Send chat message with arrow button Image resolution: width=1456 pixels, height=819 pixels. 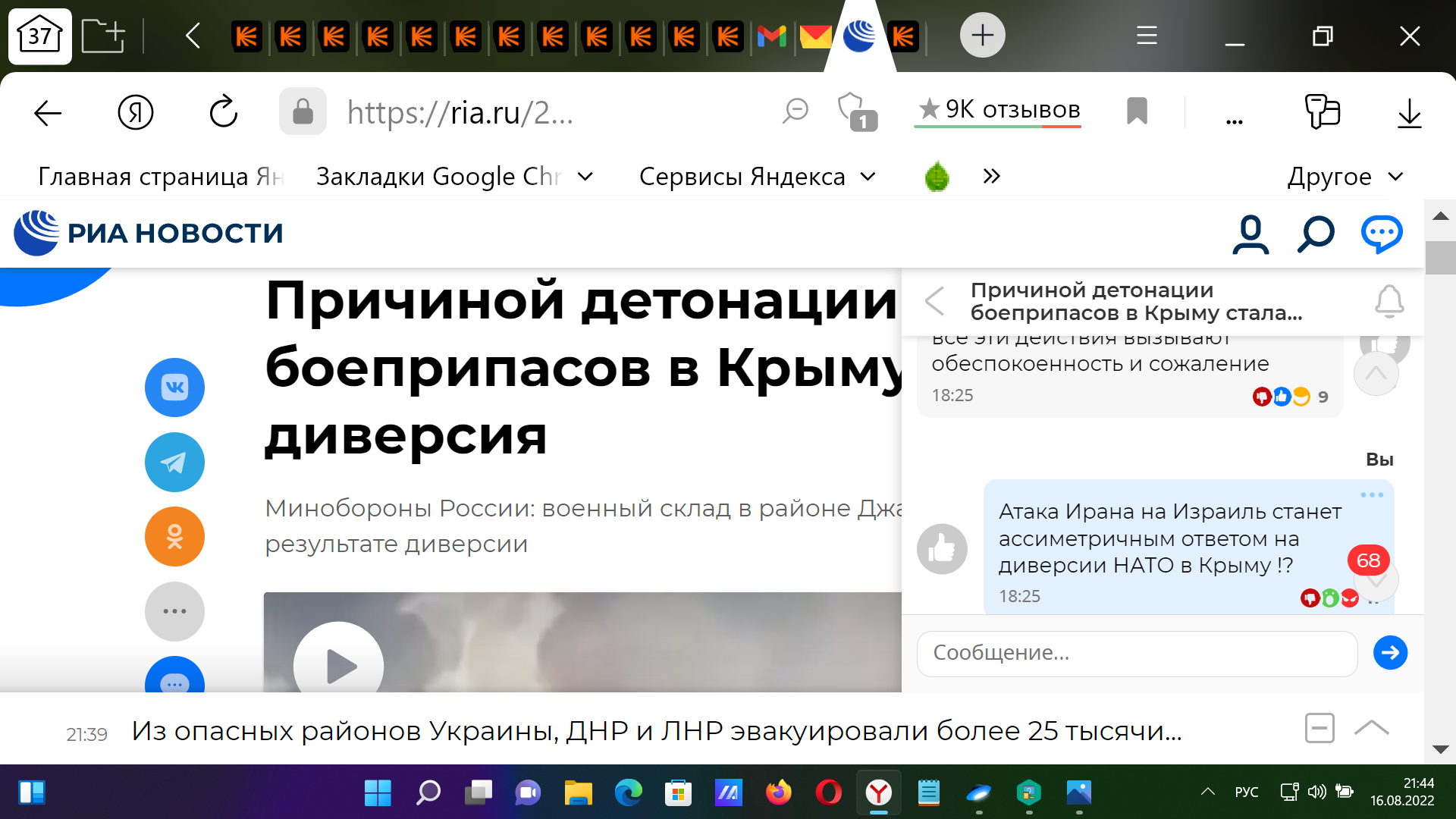click(1390, 652)
